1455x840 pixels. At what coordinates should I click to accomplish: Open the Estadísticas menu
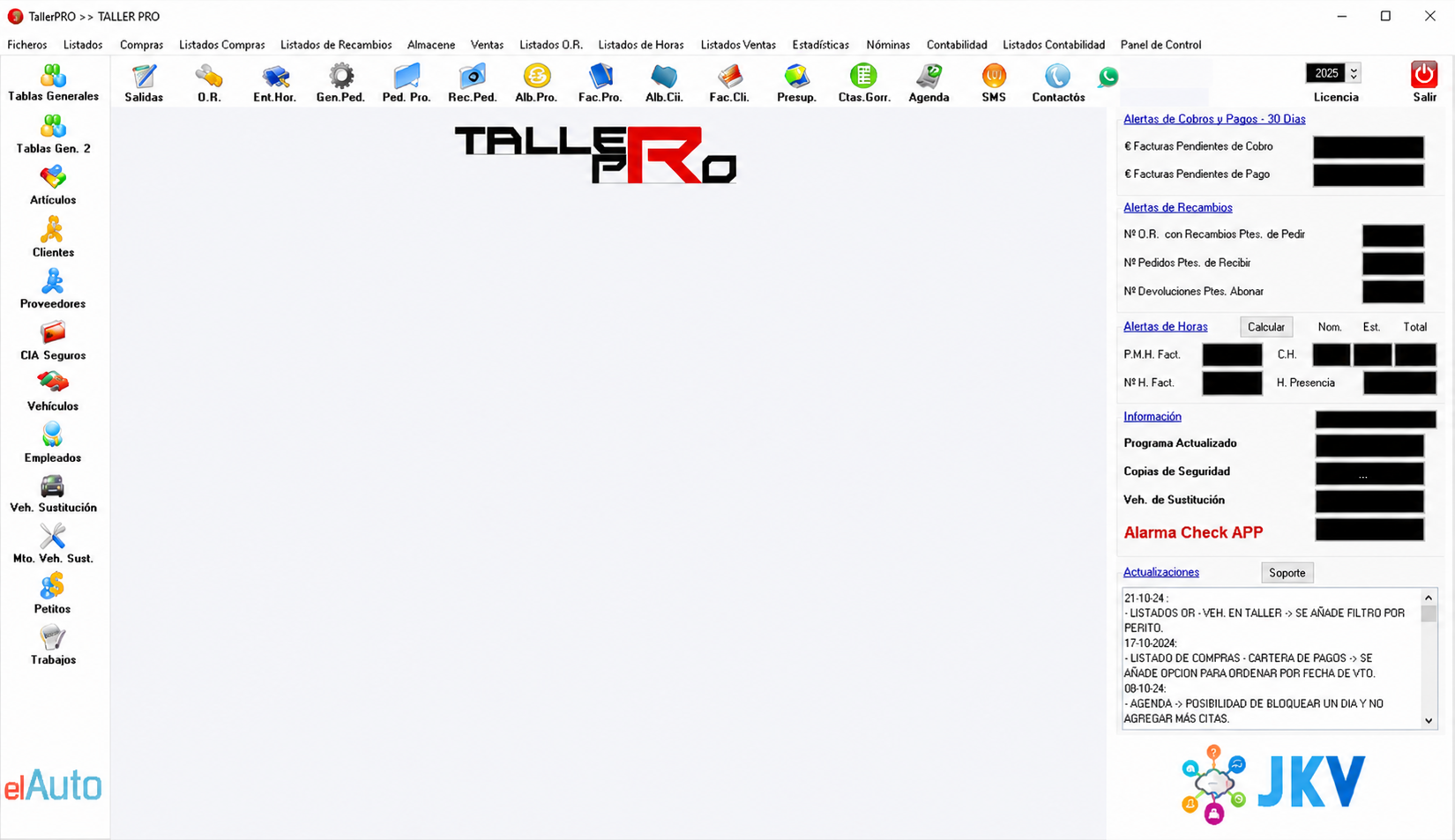click(x=820, y=45)
